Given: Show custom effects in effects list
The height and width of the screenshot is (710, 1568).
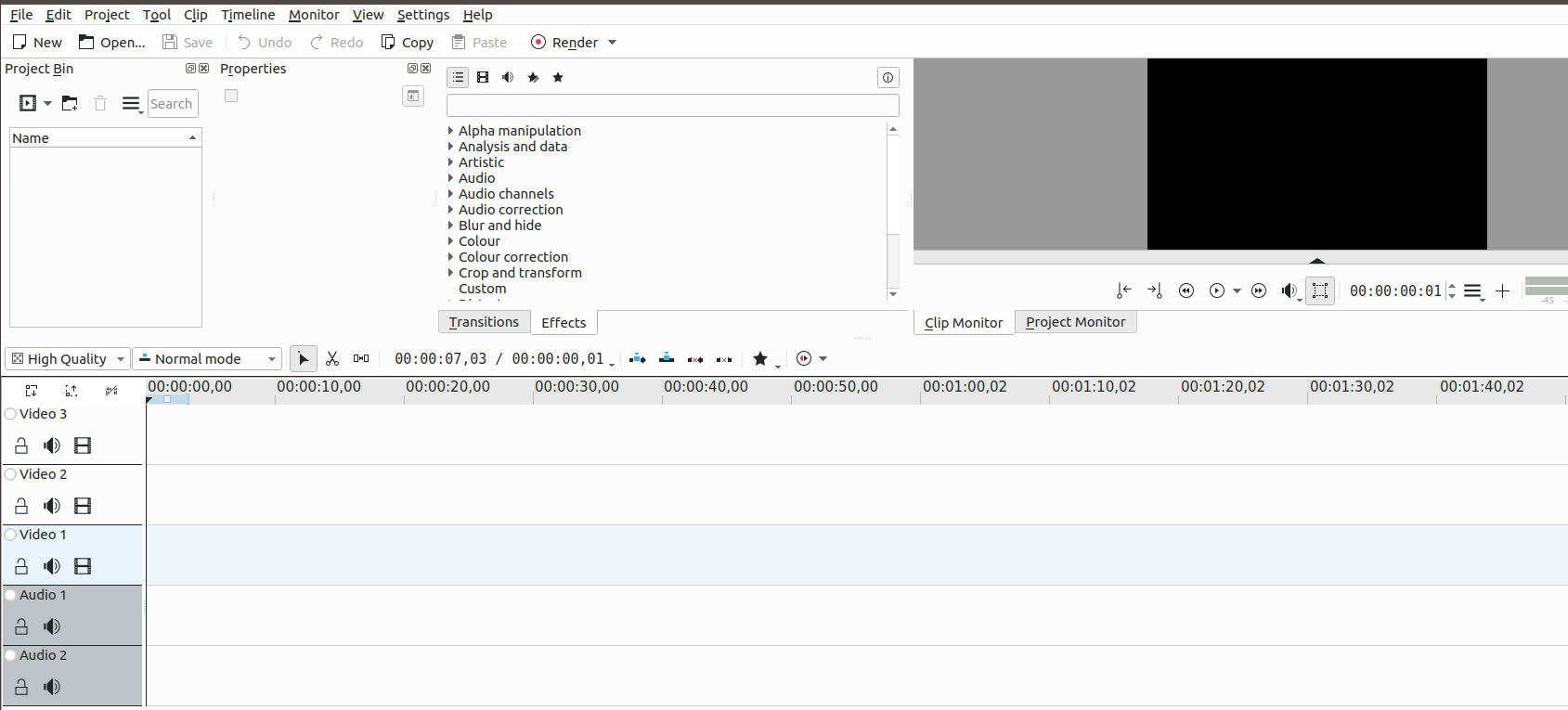Looking at the screenshot, I should 533,77.
